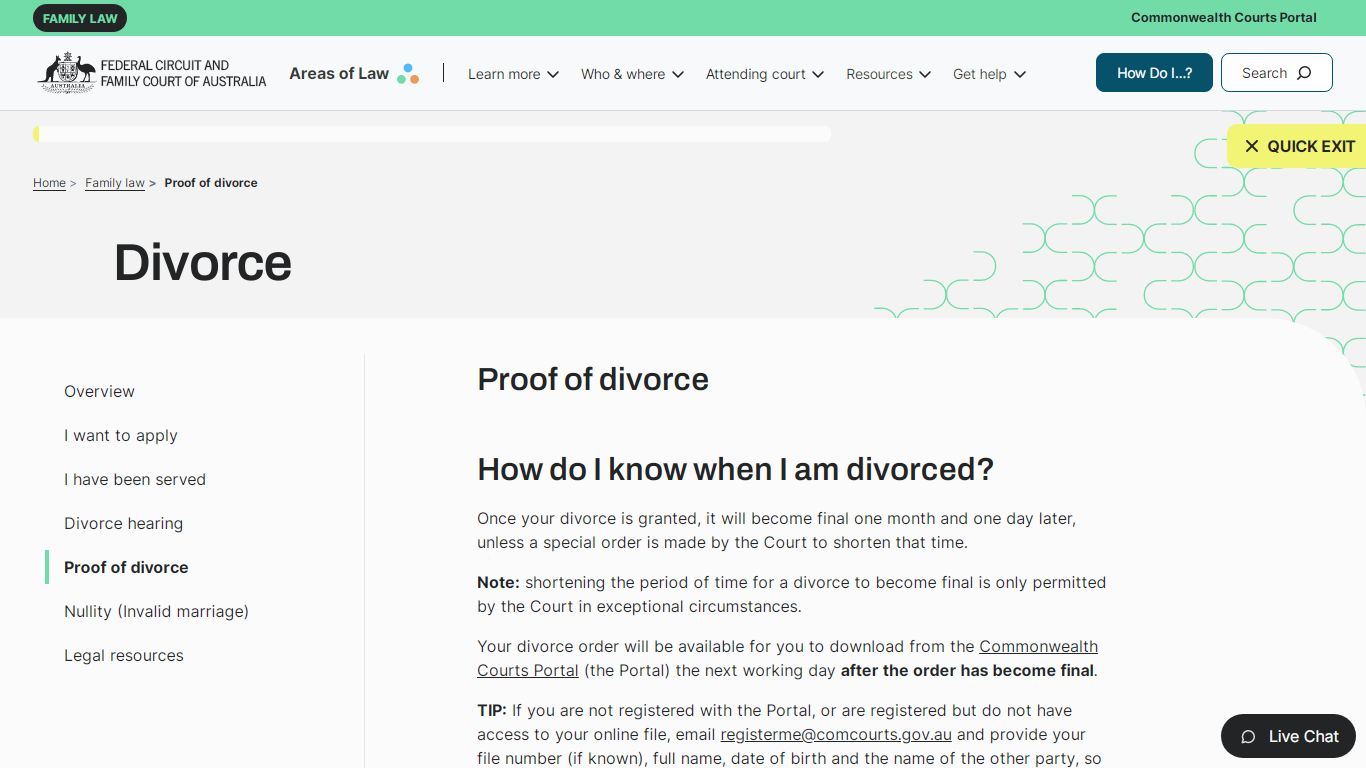Go to Home breadcrumb link

pos(49,183)
